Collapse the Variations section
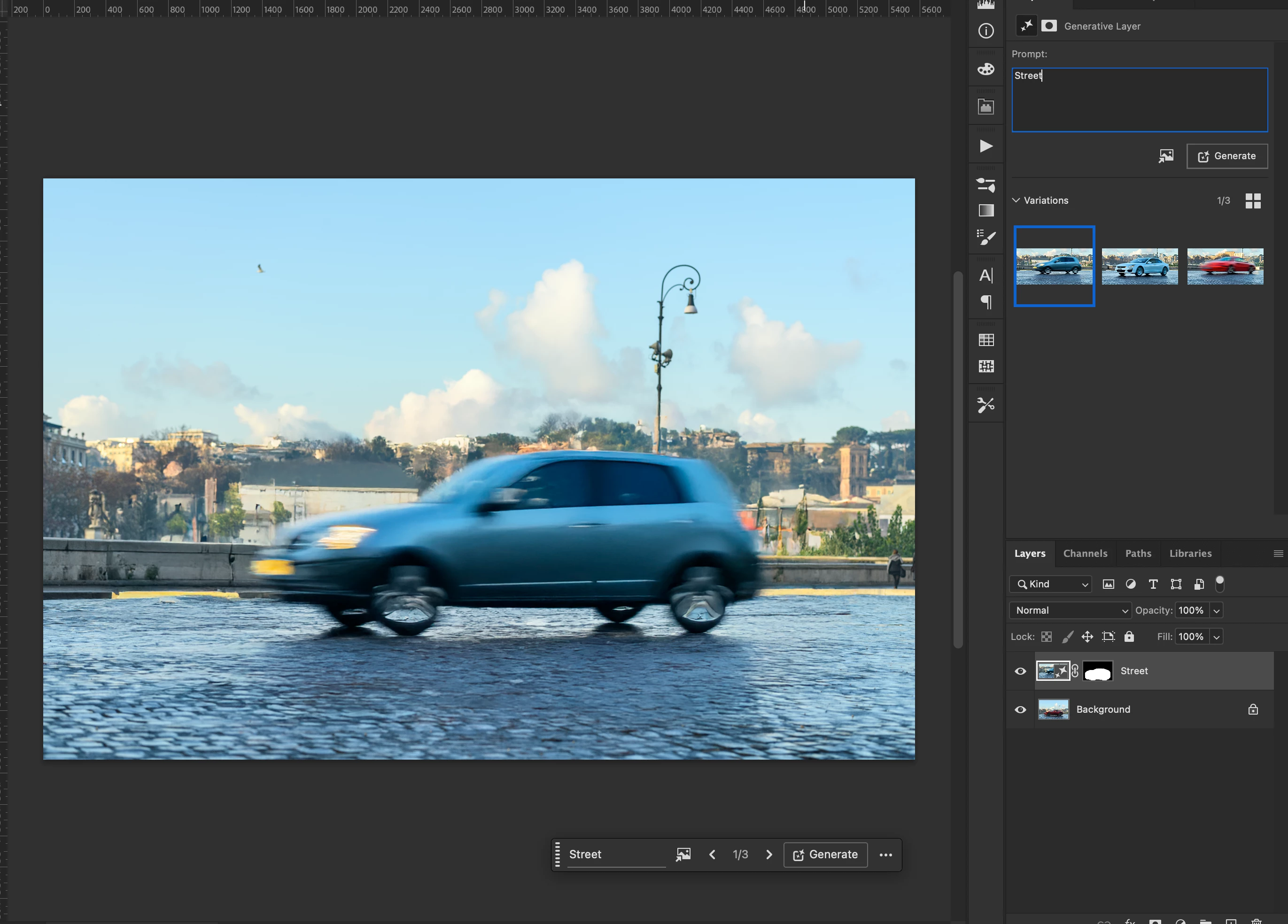Screen dimensions: 1288x924 point(1016,200)
